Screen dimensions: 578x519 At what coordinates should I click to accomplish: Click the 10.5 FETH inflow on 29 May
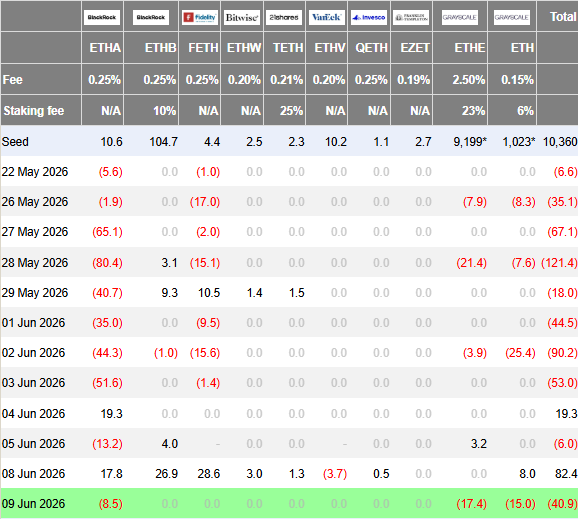(209, 293)
